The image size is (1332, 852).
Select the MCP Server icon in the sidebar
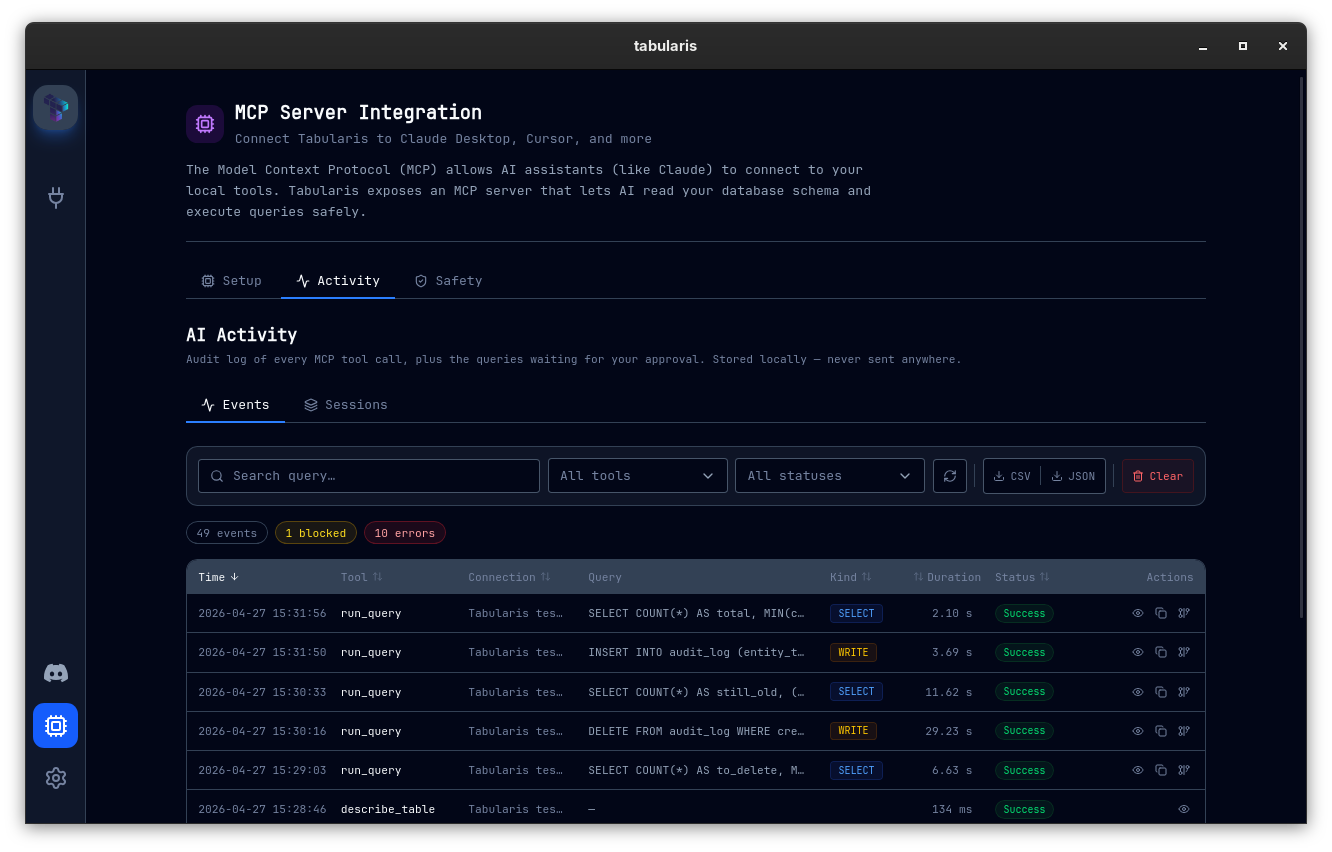[55, 725]
